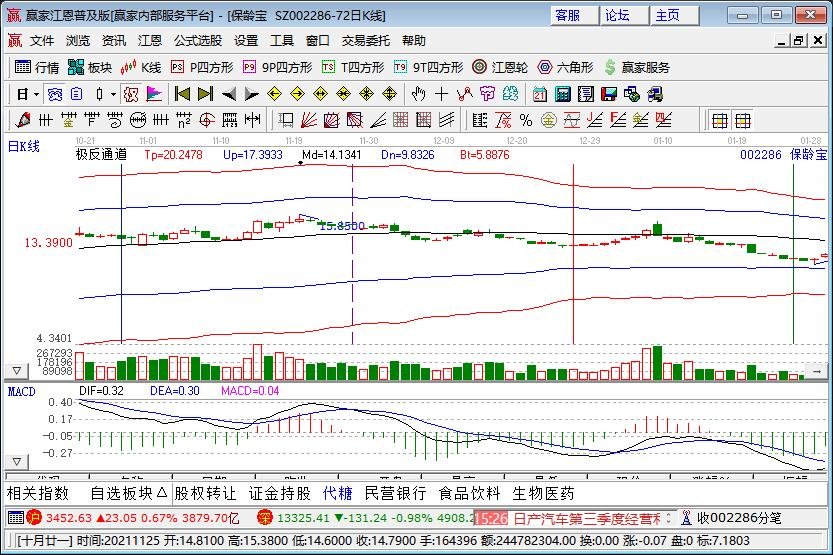Collapse the volume panel triangle button
Viewport: 833px width, 555px height.
[x=16, y=371]
